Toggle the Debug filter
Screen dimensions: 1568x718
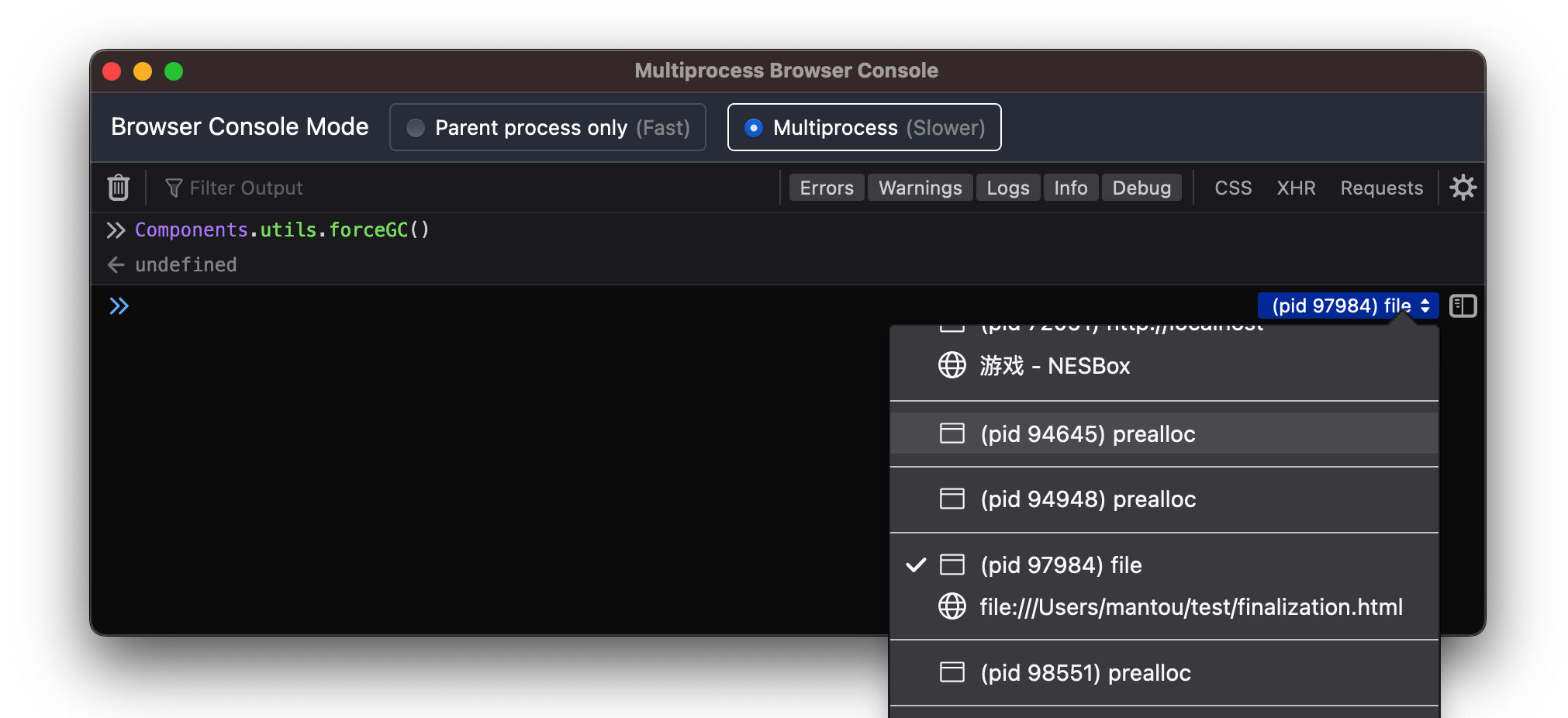1141,188
